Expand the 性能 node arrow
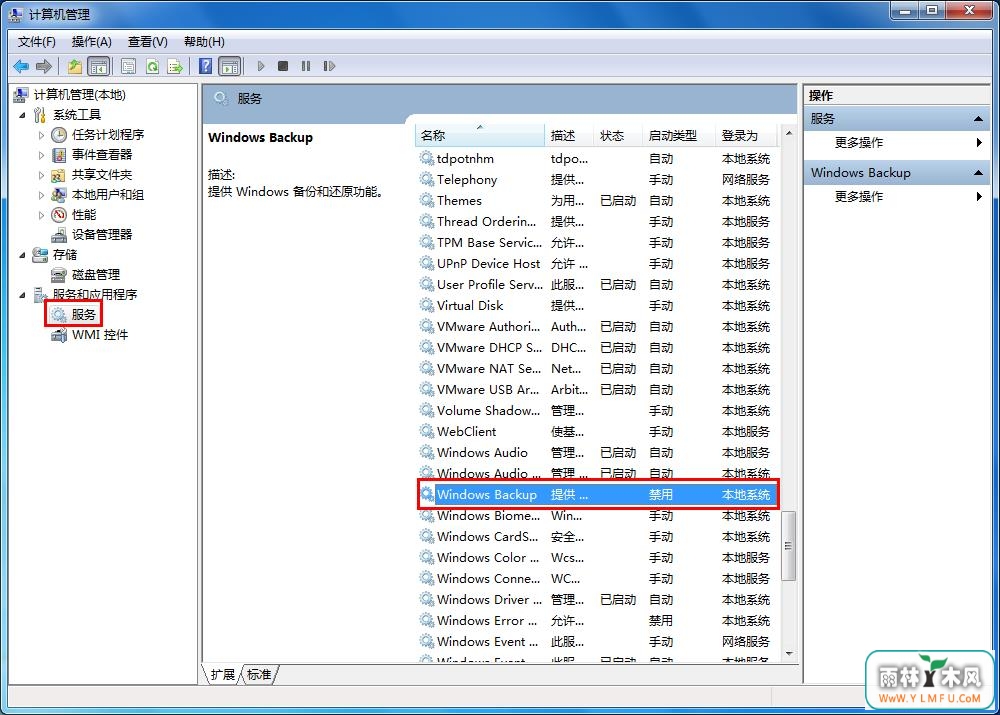Image resolution: width=1000 pixels, height=715 pixels. pyautogui.click(x=41, y=214)
